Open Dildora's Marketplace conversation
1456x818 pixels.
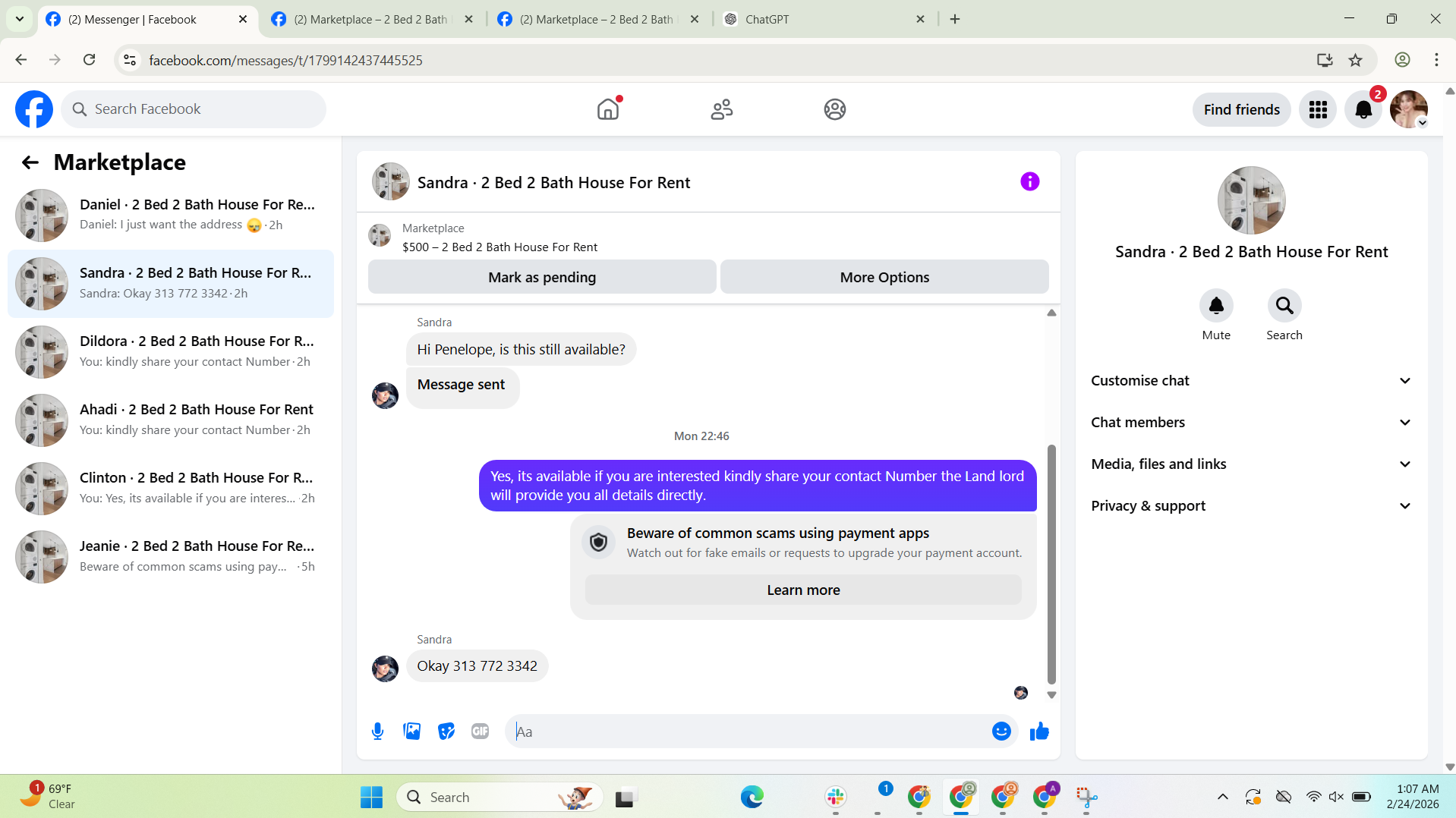(171, 352)
